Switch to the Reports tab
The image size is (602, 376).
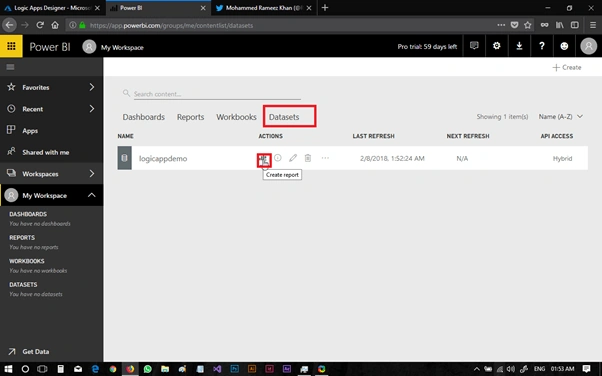(x=190, y=117)
